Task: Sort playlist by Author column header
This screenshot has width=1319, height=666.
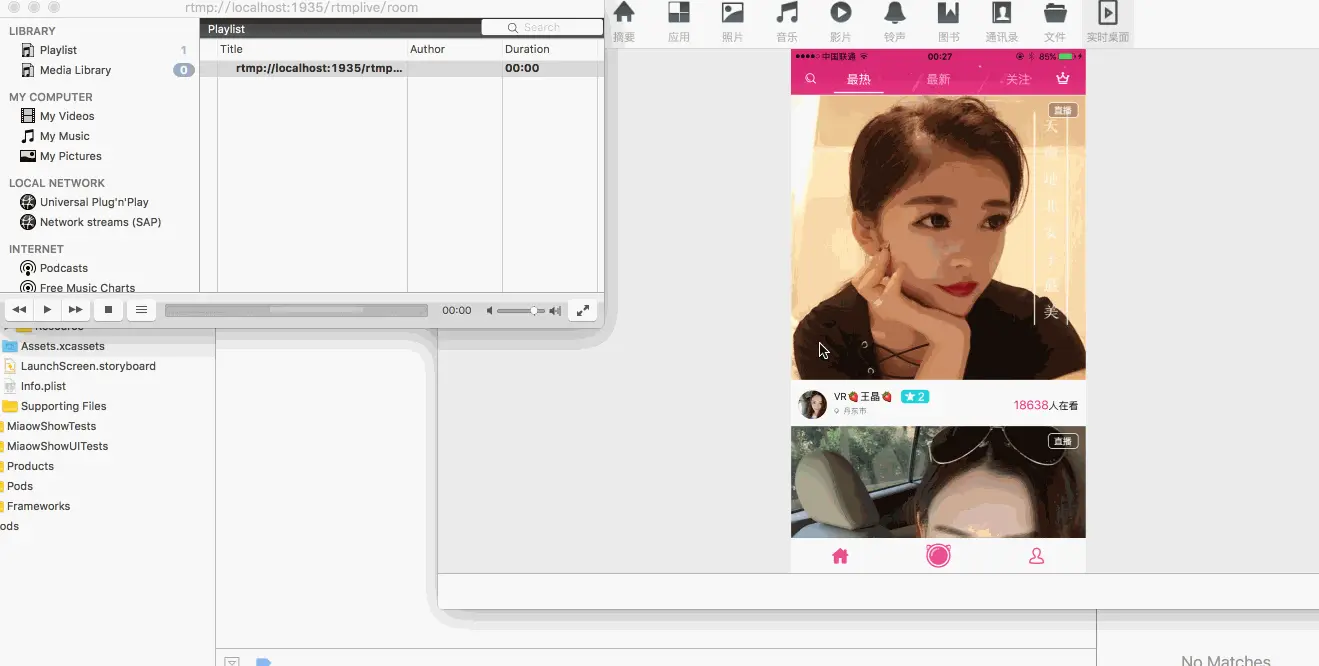Action: pyautogui.click(x=454, y=49)
